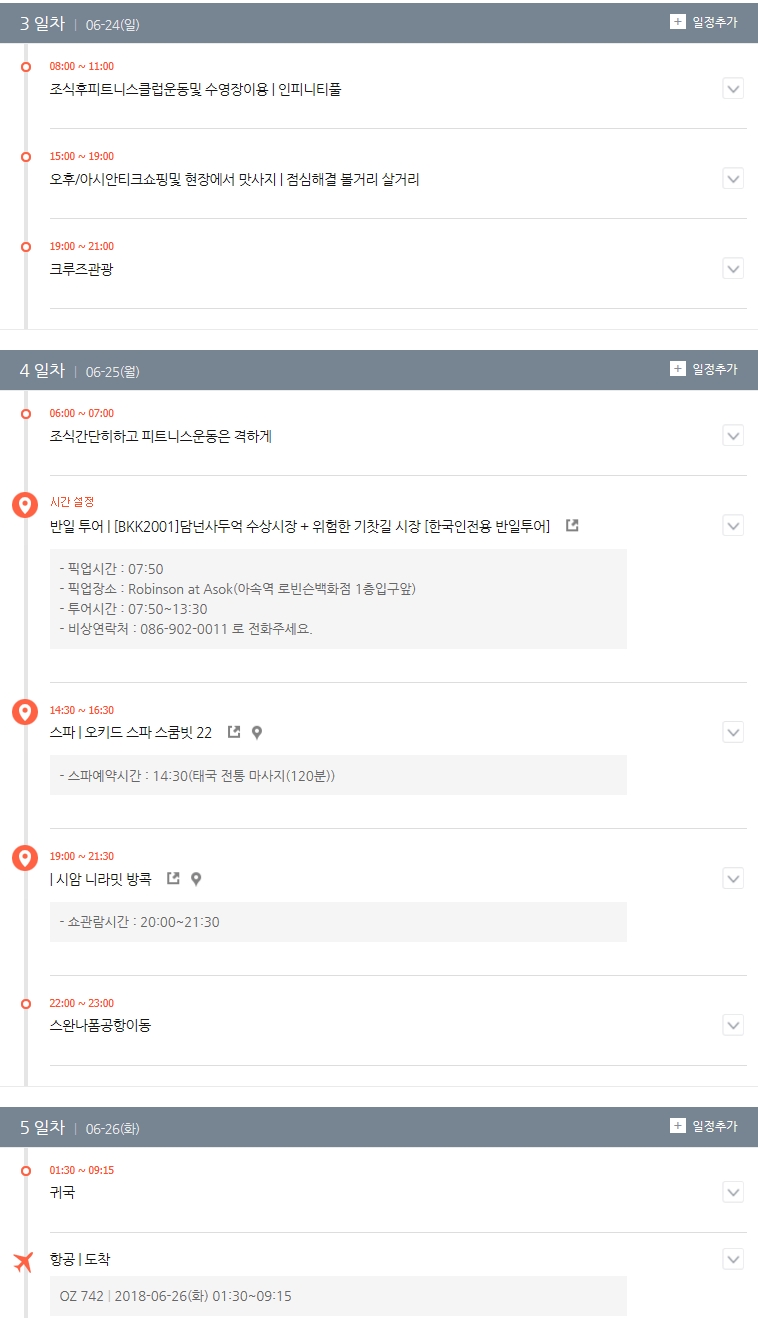Open external link icon next to 오키드 스파 스쿰빗 22
The width and height of the screenshot is (758, 1318).
click(234, 732)
